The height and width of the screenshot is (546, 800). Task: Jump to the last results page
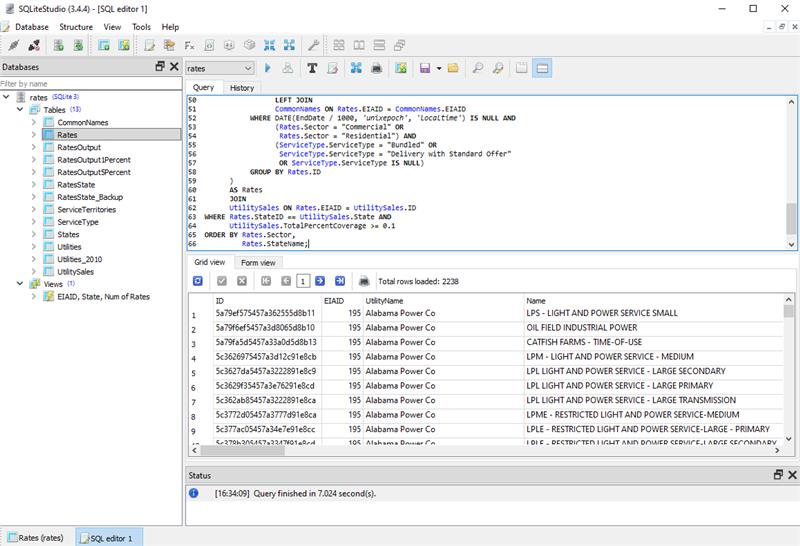pos(340,281)
